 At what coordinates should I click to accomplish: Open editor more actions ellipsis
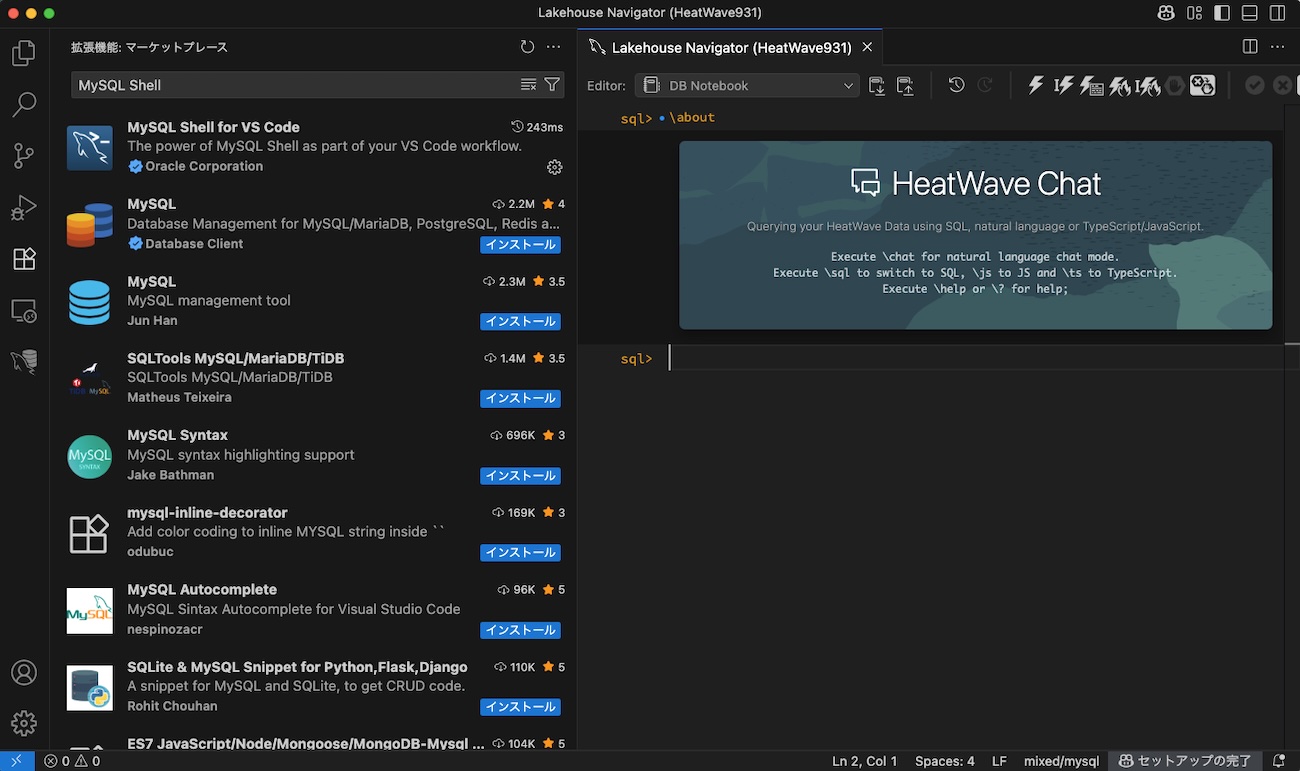point(1277,47)
